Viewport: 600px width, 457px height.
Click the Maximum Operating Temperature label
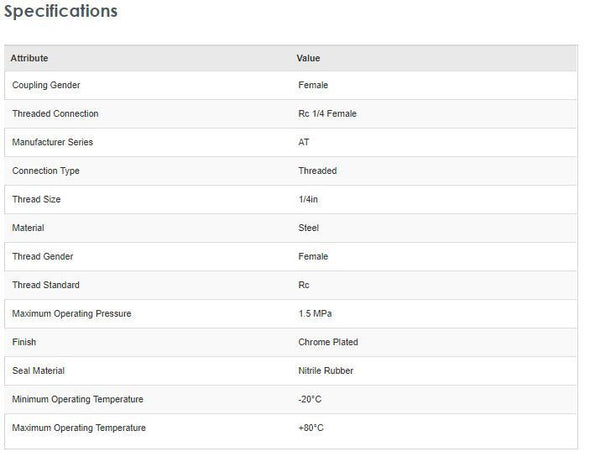click(79, 428)
